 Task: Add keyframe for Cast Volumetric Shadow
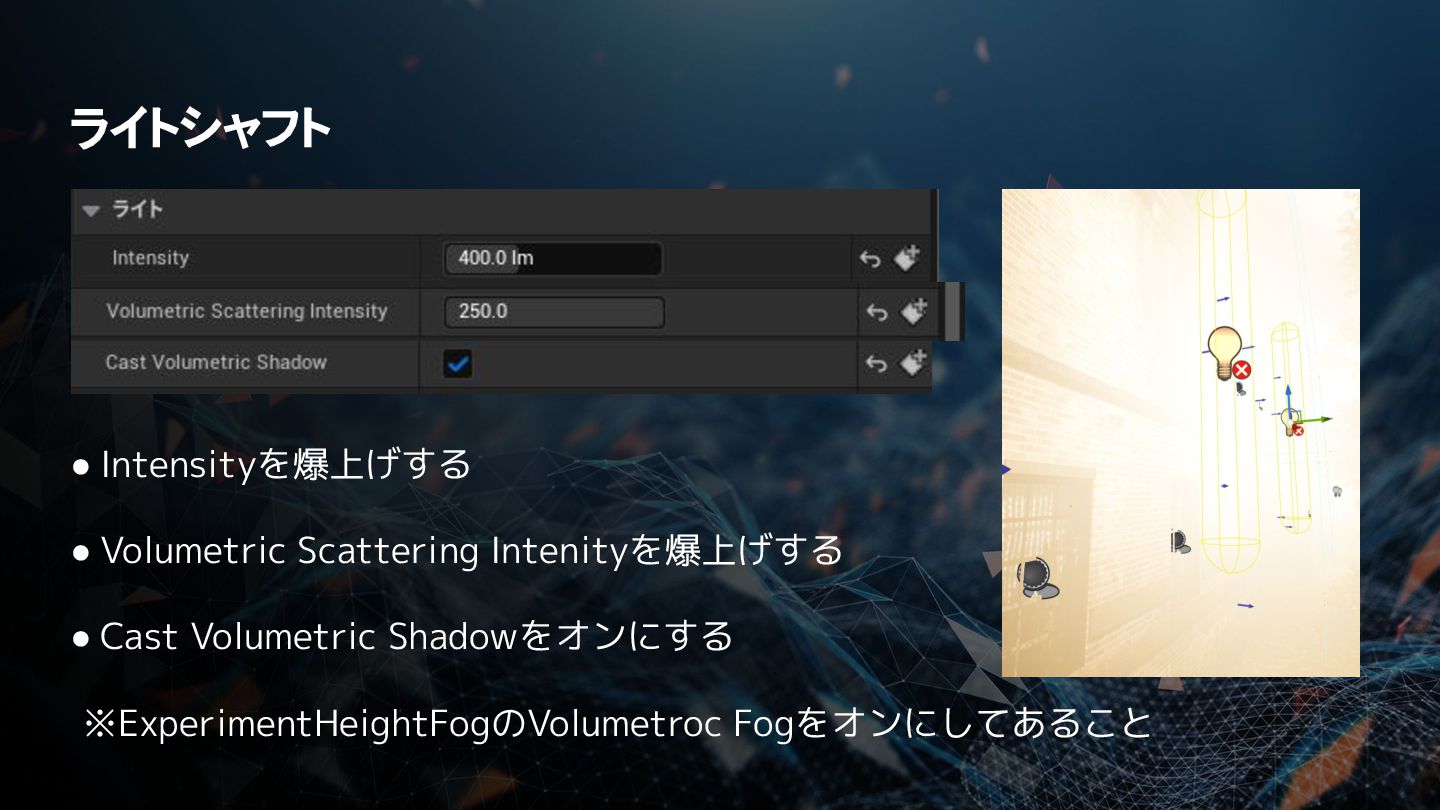(913, 363)
